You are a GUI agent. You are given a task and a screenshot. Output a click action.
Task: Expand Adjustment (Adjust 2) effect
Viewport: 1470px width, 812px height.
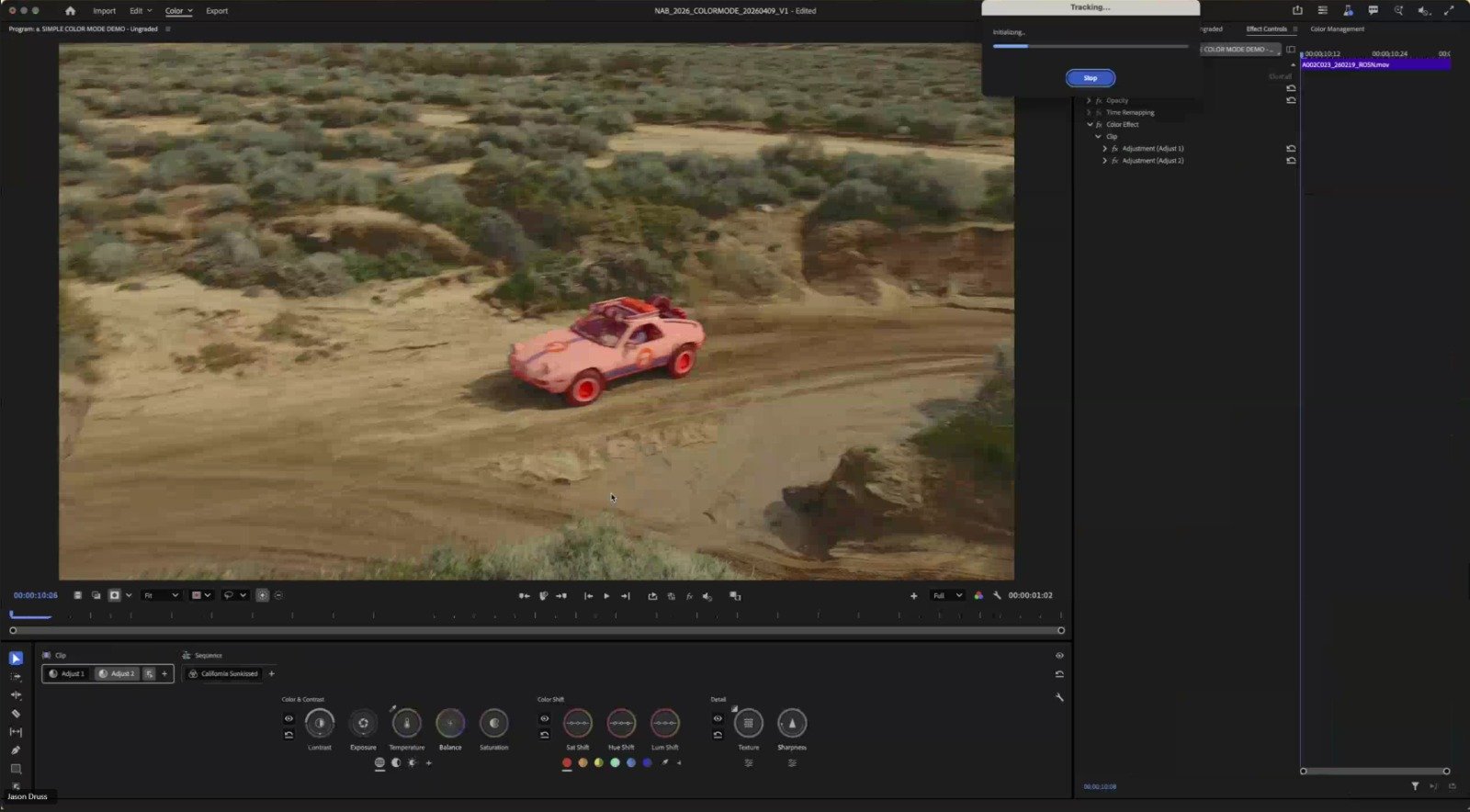point(1104,161)
